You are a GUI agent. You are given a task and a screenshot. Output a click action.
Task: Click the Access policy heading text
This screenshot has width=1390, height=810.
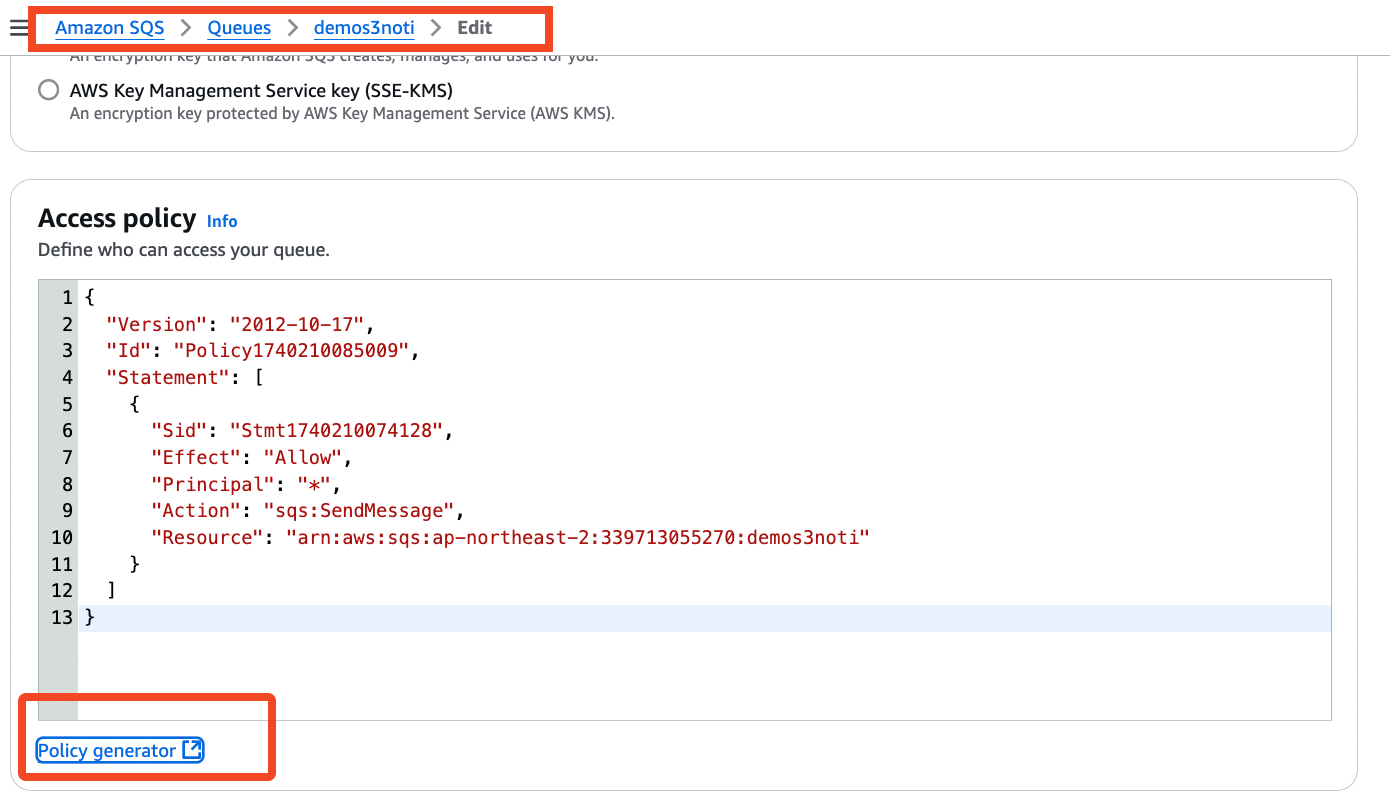(x=117, y=219)
